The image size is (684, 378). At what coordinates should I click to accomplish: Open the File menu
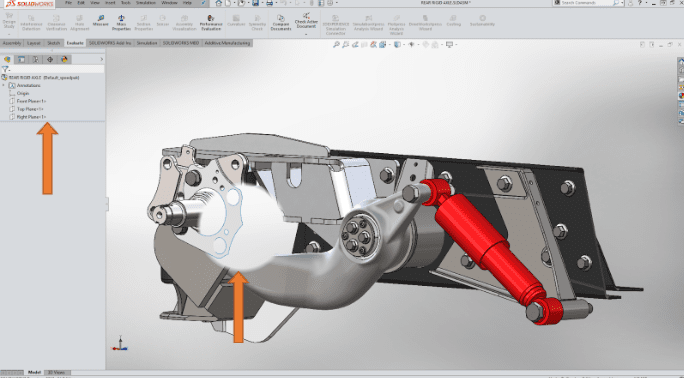coord(68,3)
